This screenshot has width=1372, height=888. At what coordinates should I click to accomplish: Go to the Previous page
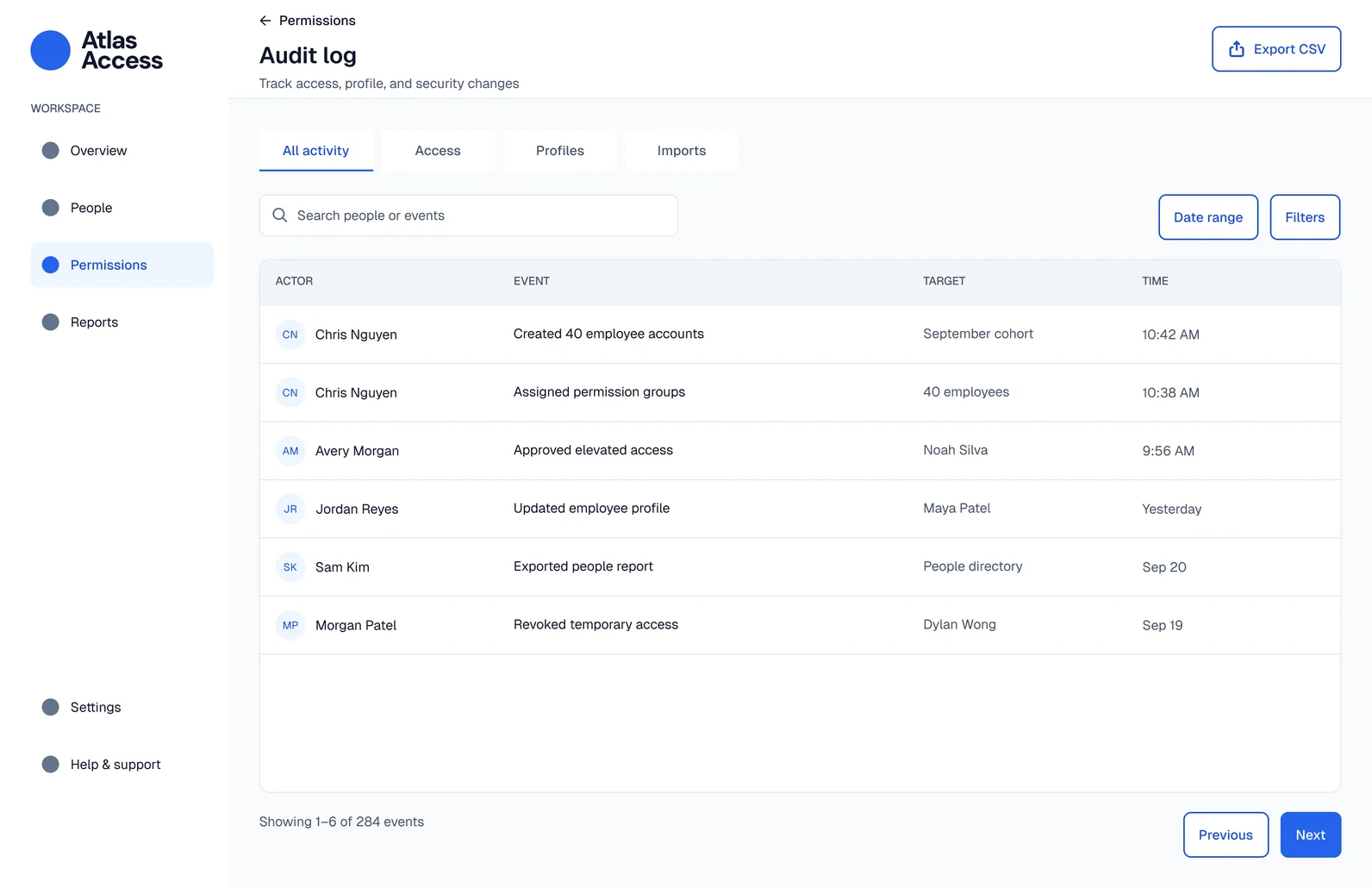1225,835
